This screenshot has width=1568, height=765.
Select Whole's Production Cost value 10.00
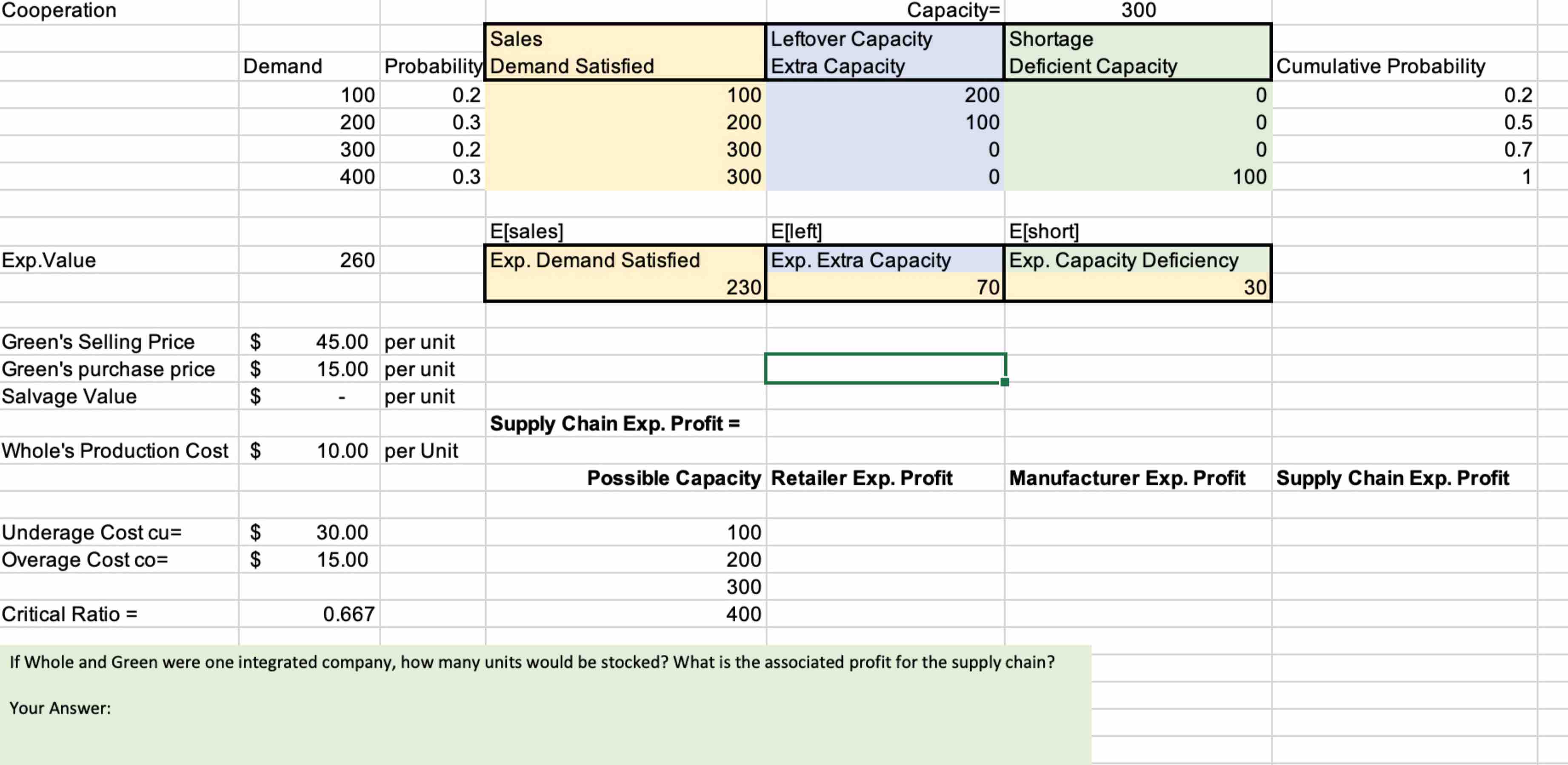point(309,450)
